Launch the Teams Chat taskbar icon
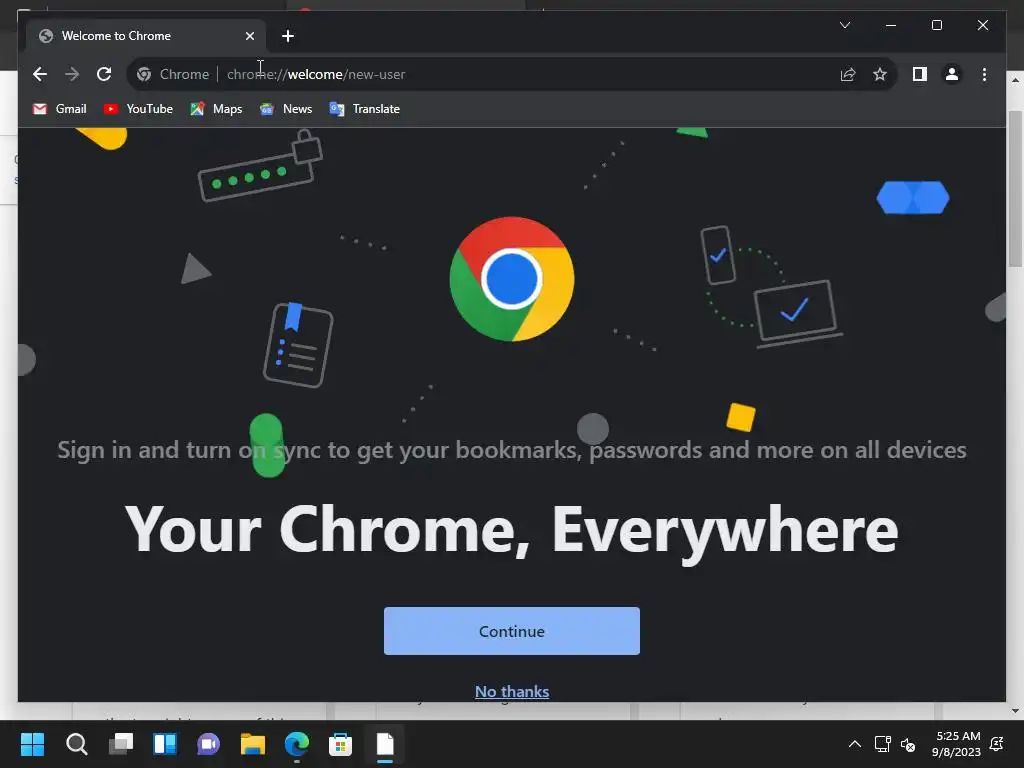 (x=208, y=744)
